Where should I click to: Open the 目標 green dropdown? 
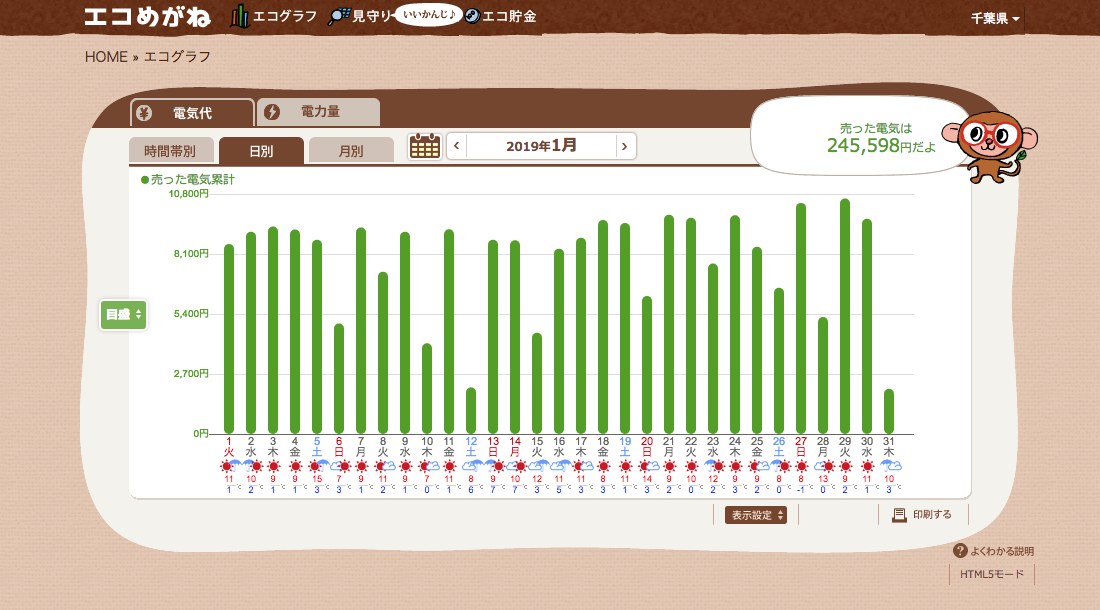tap(124, 315)
